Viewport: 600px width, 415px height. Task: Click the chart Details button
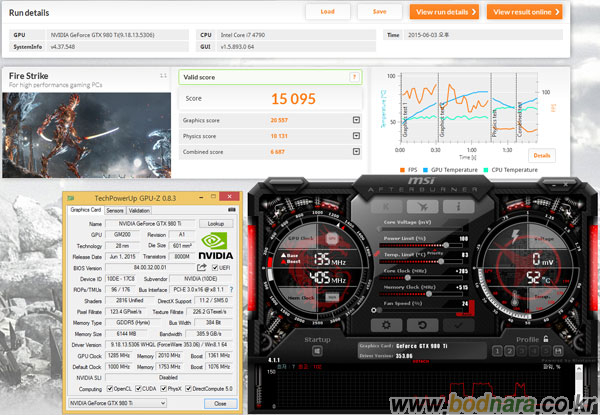(x=542, y=156)
